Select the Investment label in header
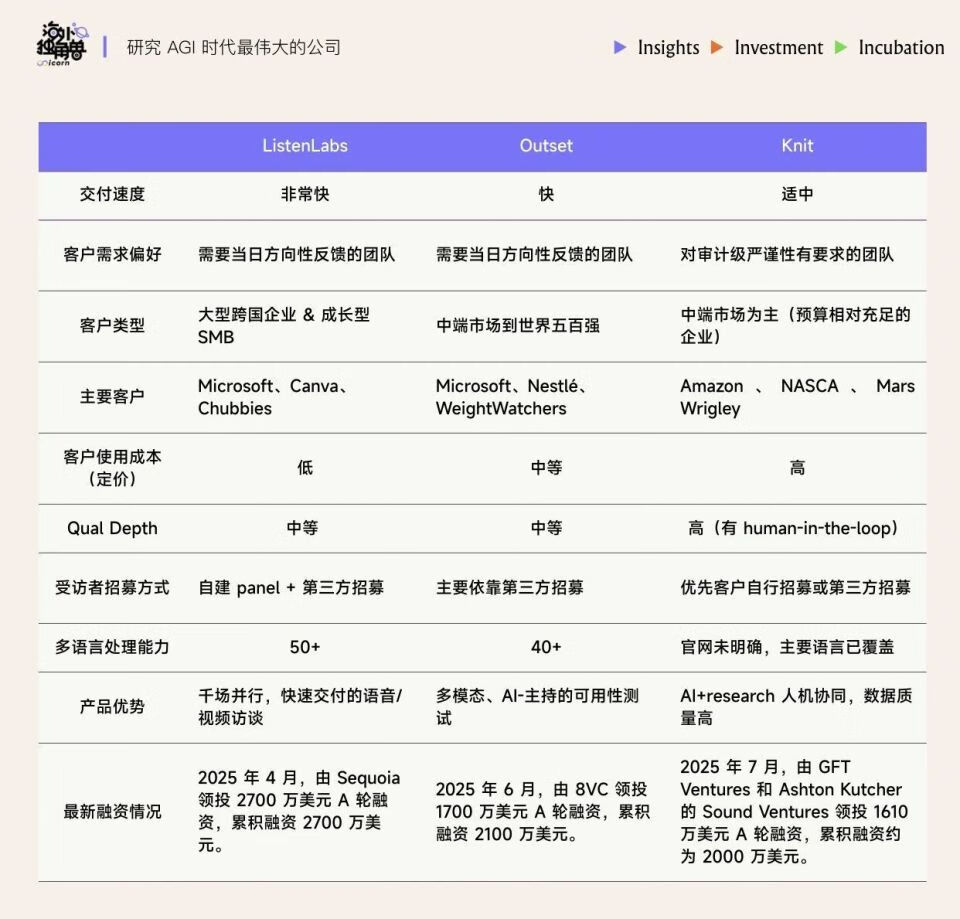The height and width of the screenshot is (919, 960). tap(778, 47)
